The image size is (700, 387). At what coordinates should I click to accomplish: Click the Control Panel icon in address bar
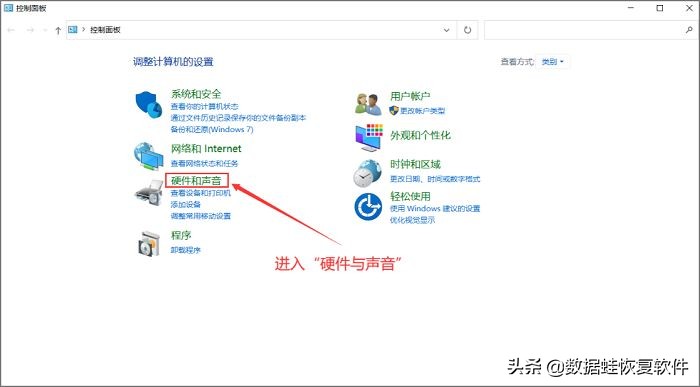73,29
